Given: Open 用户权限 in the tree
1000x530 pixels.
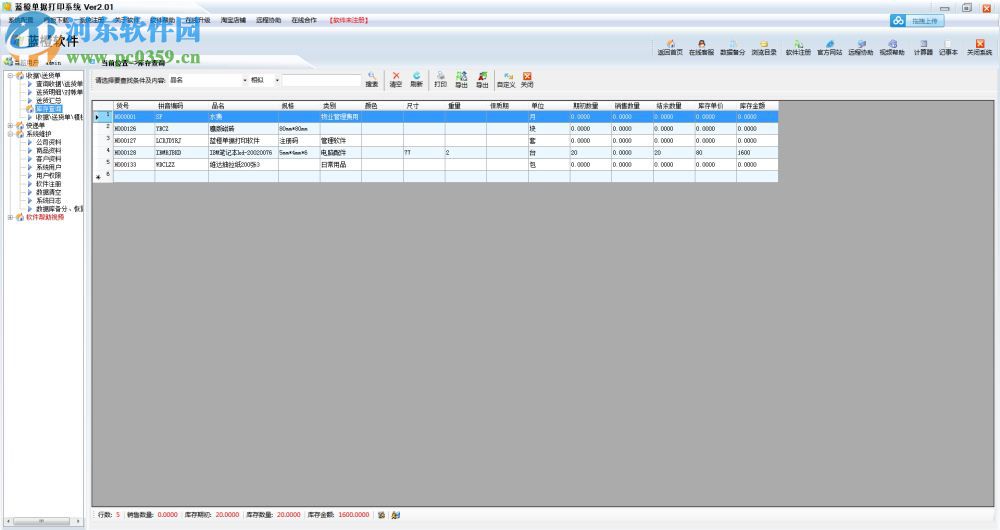Looking at the screenshot, I should pyautogui.click(x=48, y=175).
